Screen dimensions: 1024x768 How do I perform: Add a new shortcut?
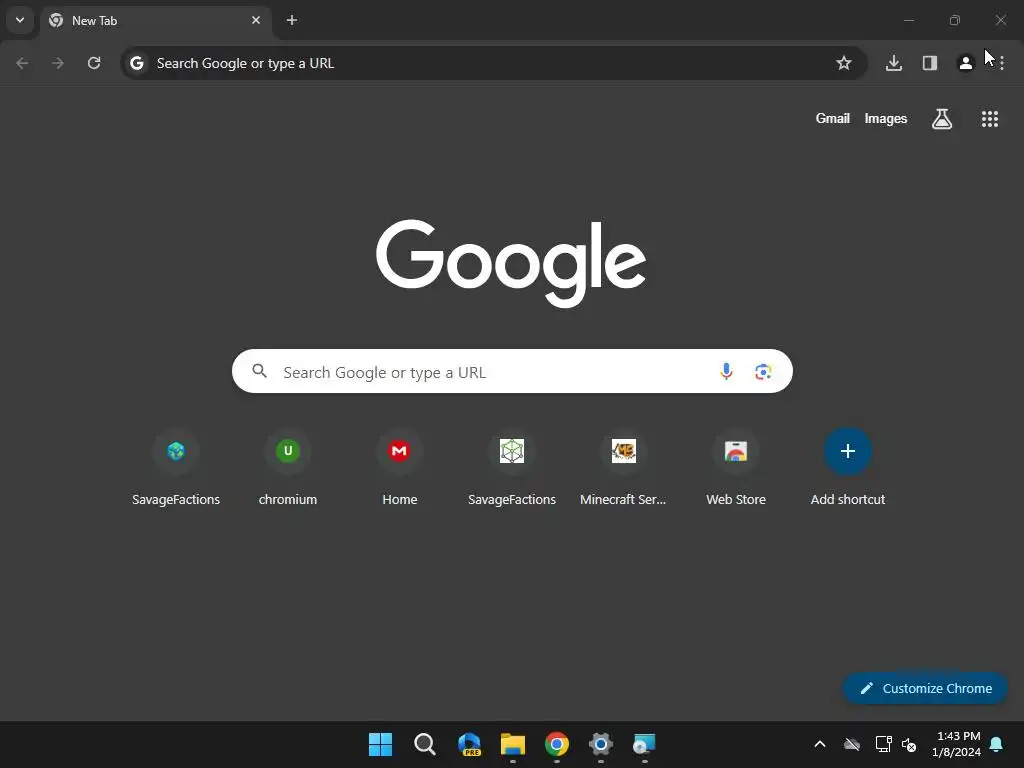(x=848, y=469)
